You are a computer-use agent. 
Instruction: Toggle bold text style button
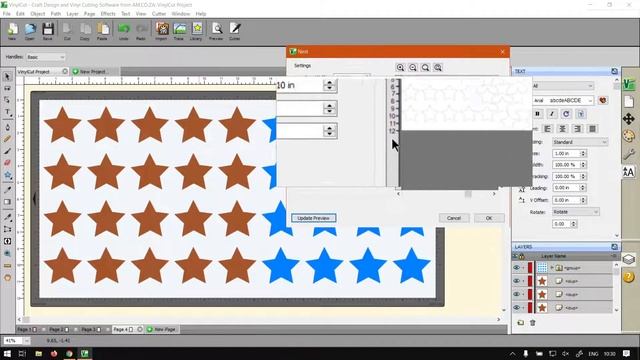[538, 114]
